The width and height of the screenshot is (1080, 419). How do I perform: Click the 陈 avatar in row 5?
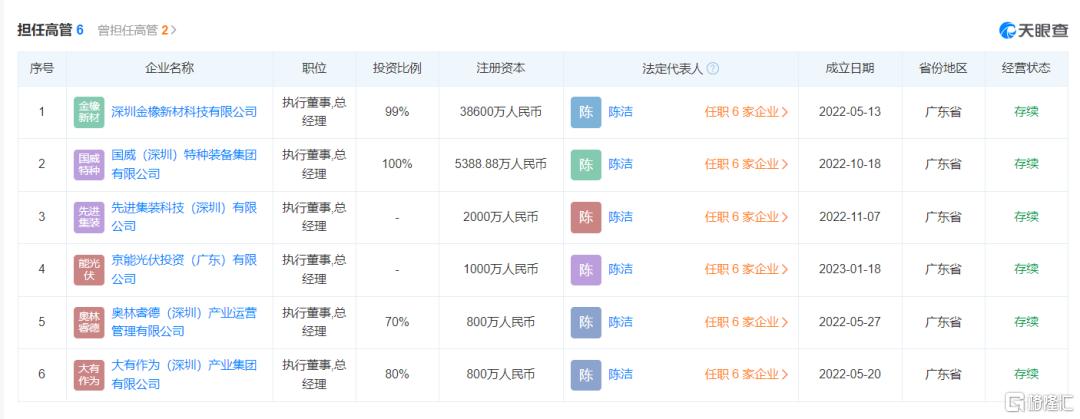[x=586, y=323]
